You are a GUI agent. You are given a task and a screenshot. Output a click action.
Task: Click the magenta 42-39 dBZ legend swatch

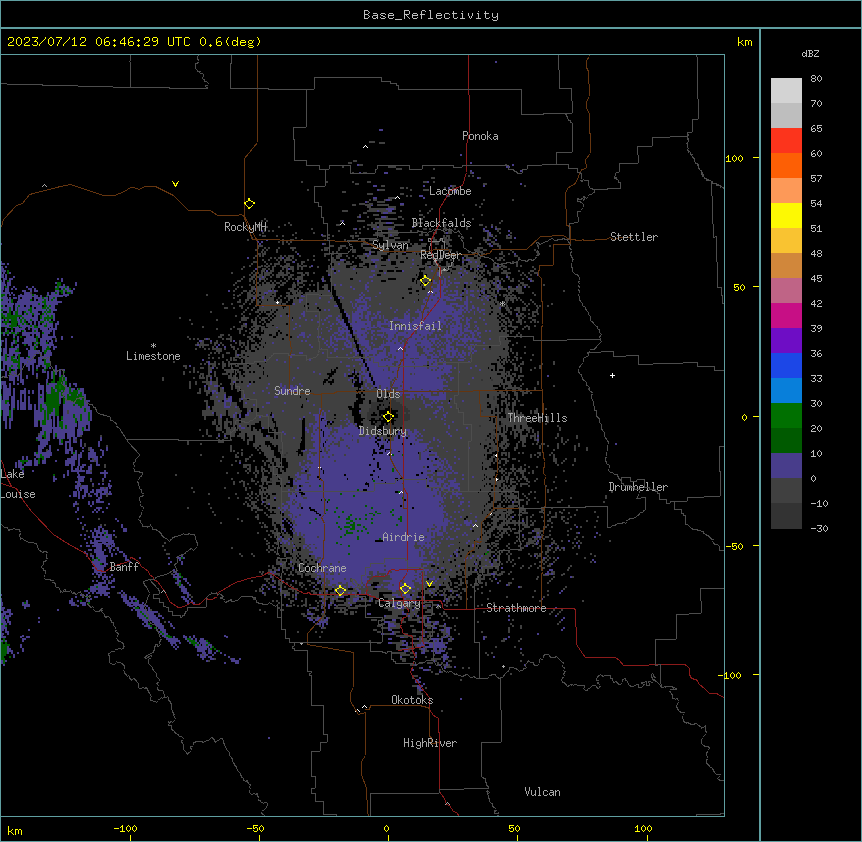pyautogui.click(x=786, y=315)
